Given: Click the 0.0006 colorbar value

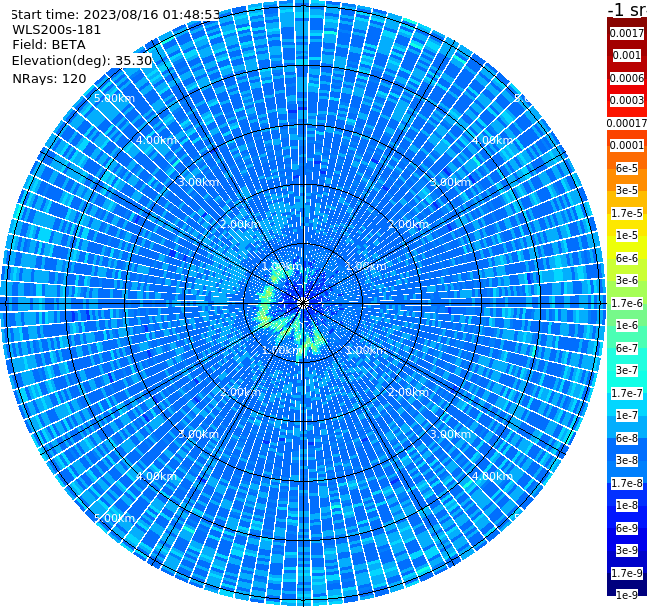Looking at the screenshot, I should [x=627, y=78].
